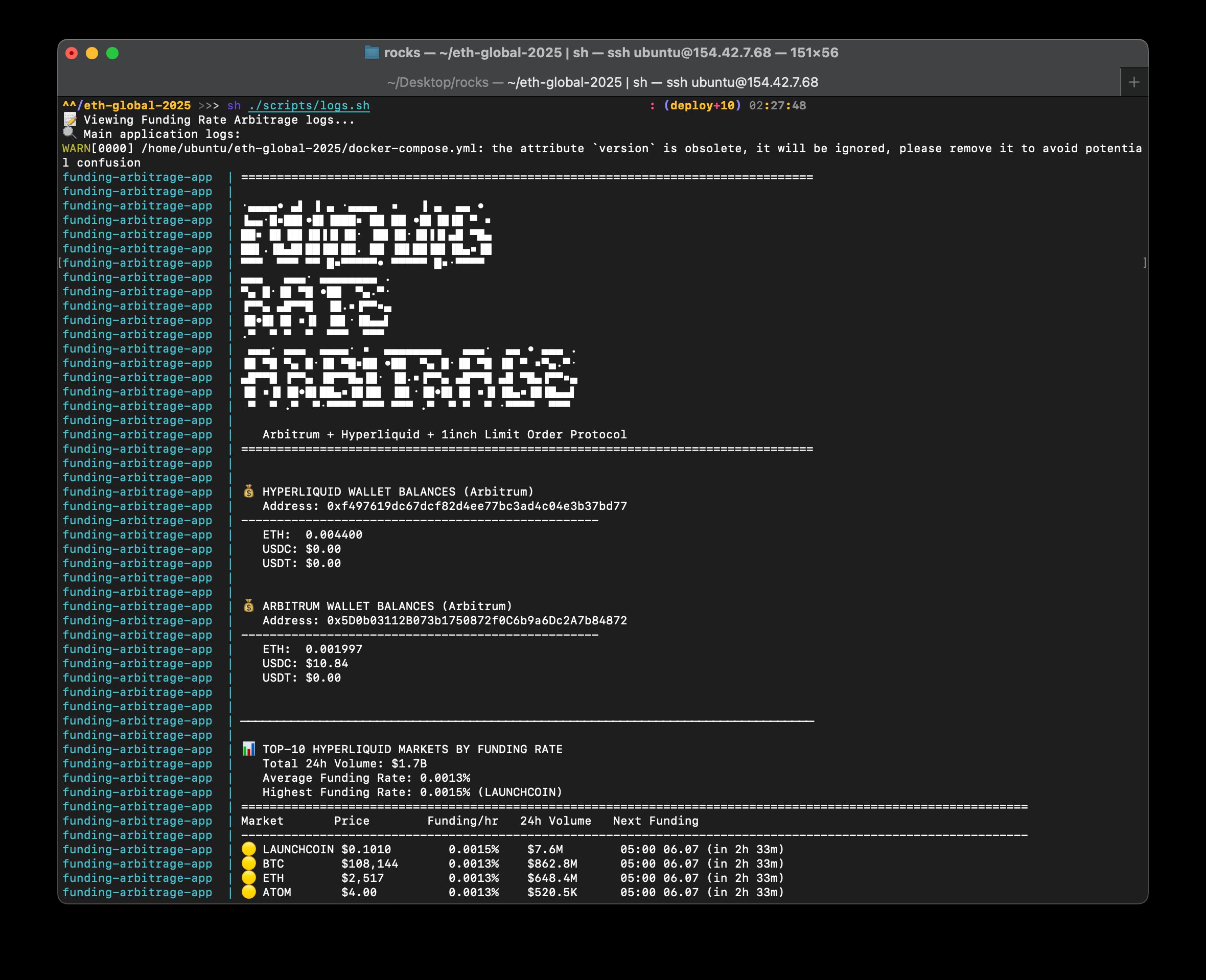Click the folder proxy icon in the title bar
The width and height of the screenshot is (1206, 980).
point(372,53)
